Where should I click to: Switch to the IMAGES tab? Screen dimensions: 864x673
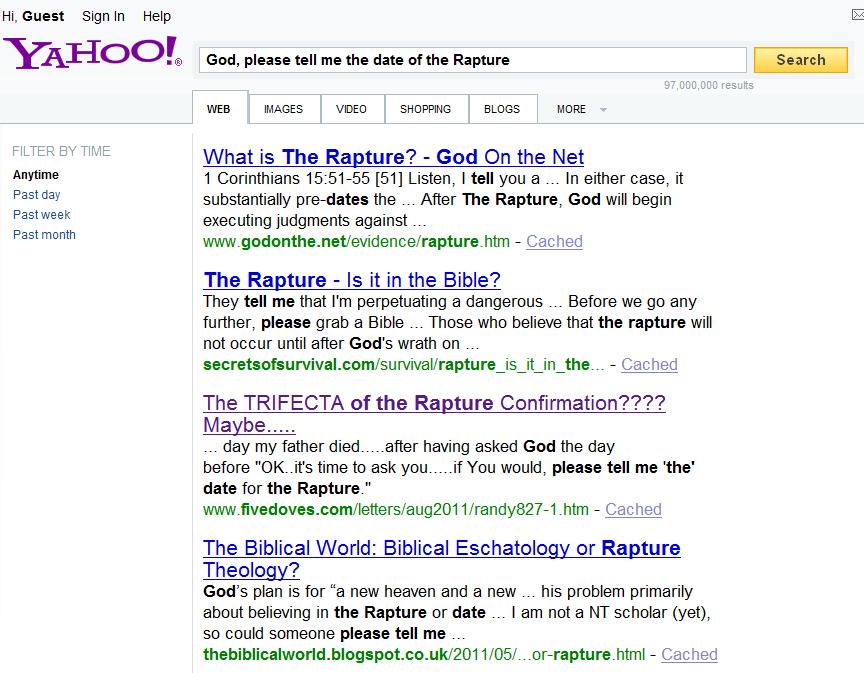click(x=284, y=109)
